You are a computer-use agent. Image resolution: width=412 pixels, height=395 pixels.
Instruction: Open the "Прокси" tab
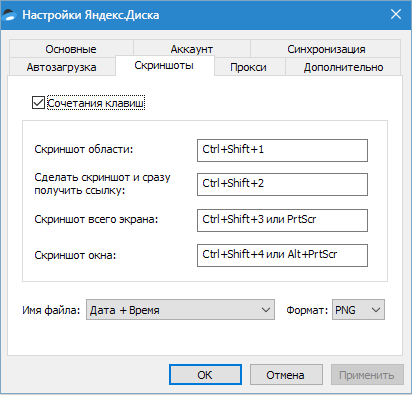[249, 67]
